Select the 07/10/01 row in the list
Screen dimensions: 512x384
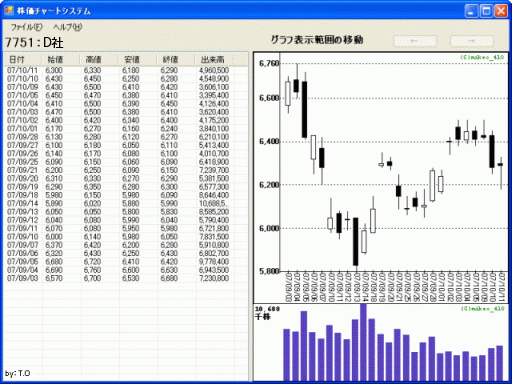(126, 129)
